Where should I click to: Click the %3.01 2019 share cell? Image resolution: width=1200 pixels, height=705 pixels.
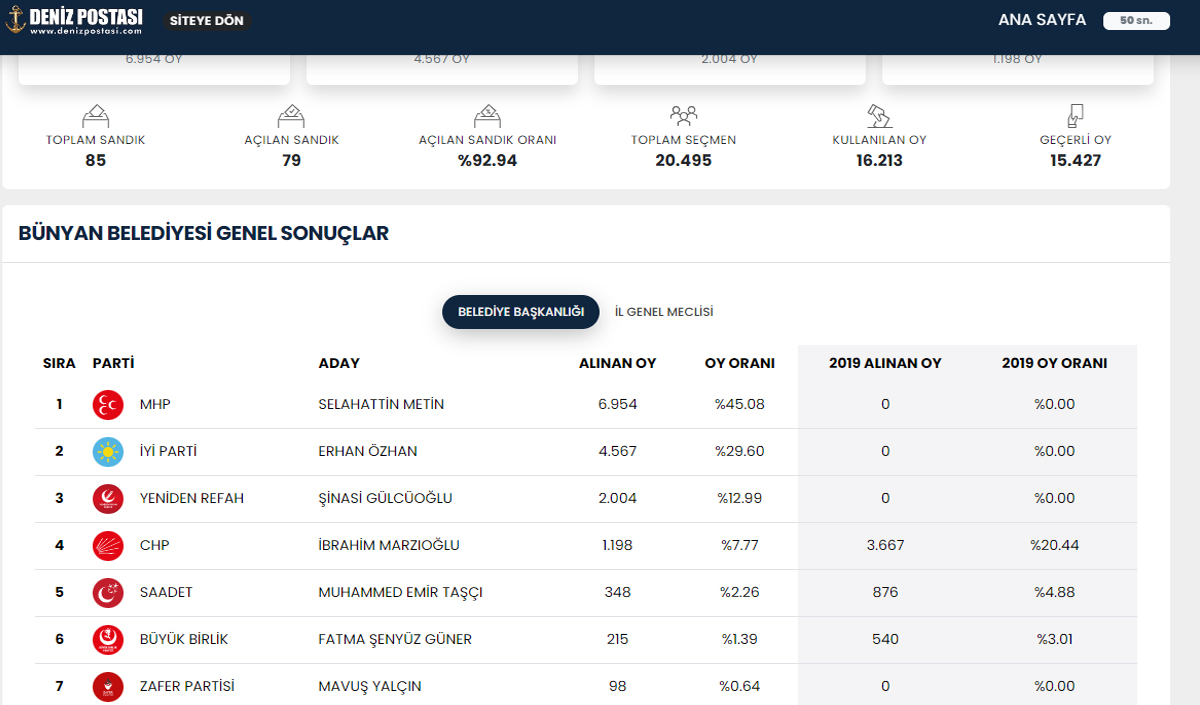[x=1054, y=639]
